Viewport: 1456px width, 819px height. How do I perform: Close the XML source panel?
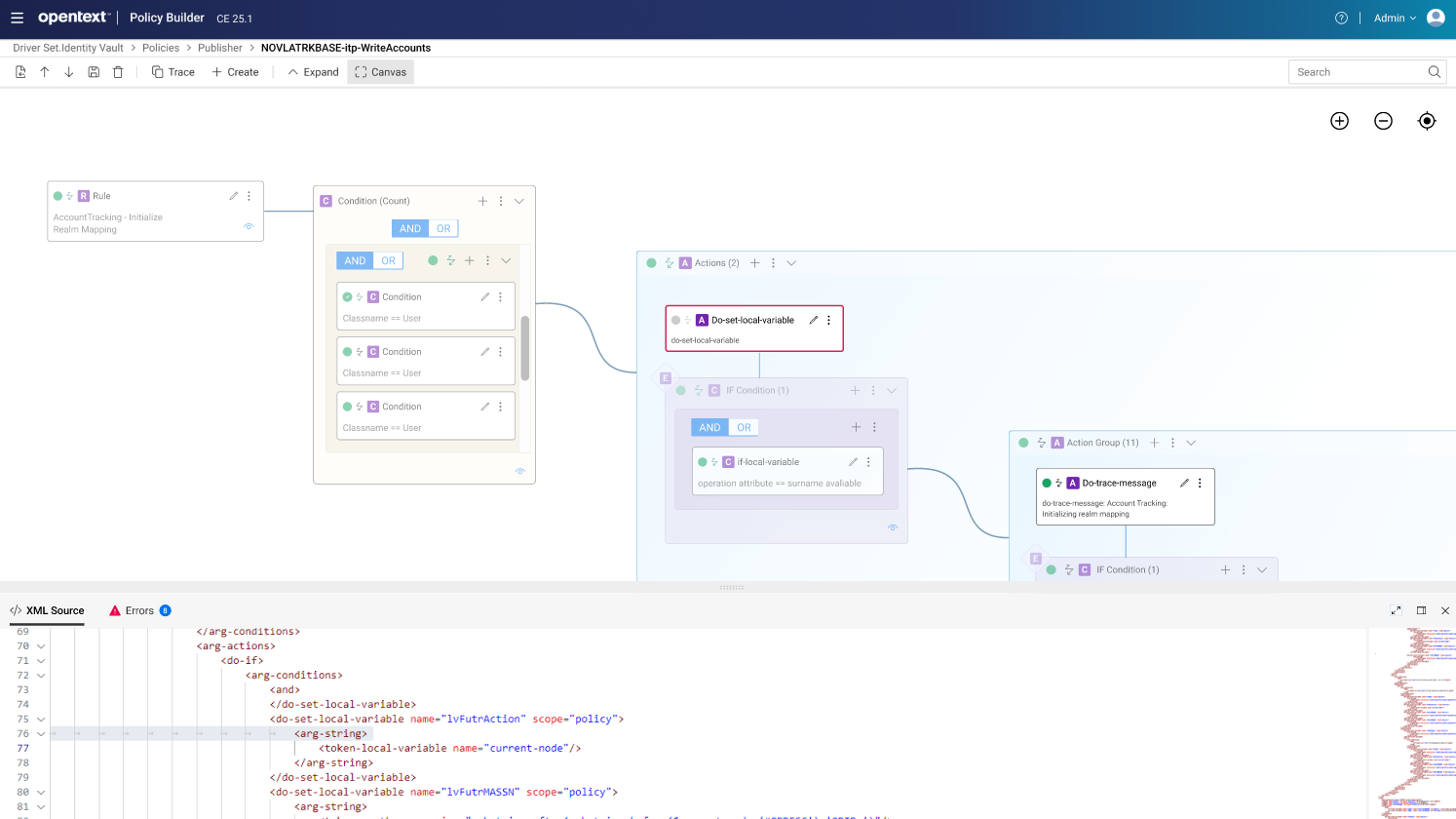(1445, 610)
